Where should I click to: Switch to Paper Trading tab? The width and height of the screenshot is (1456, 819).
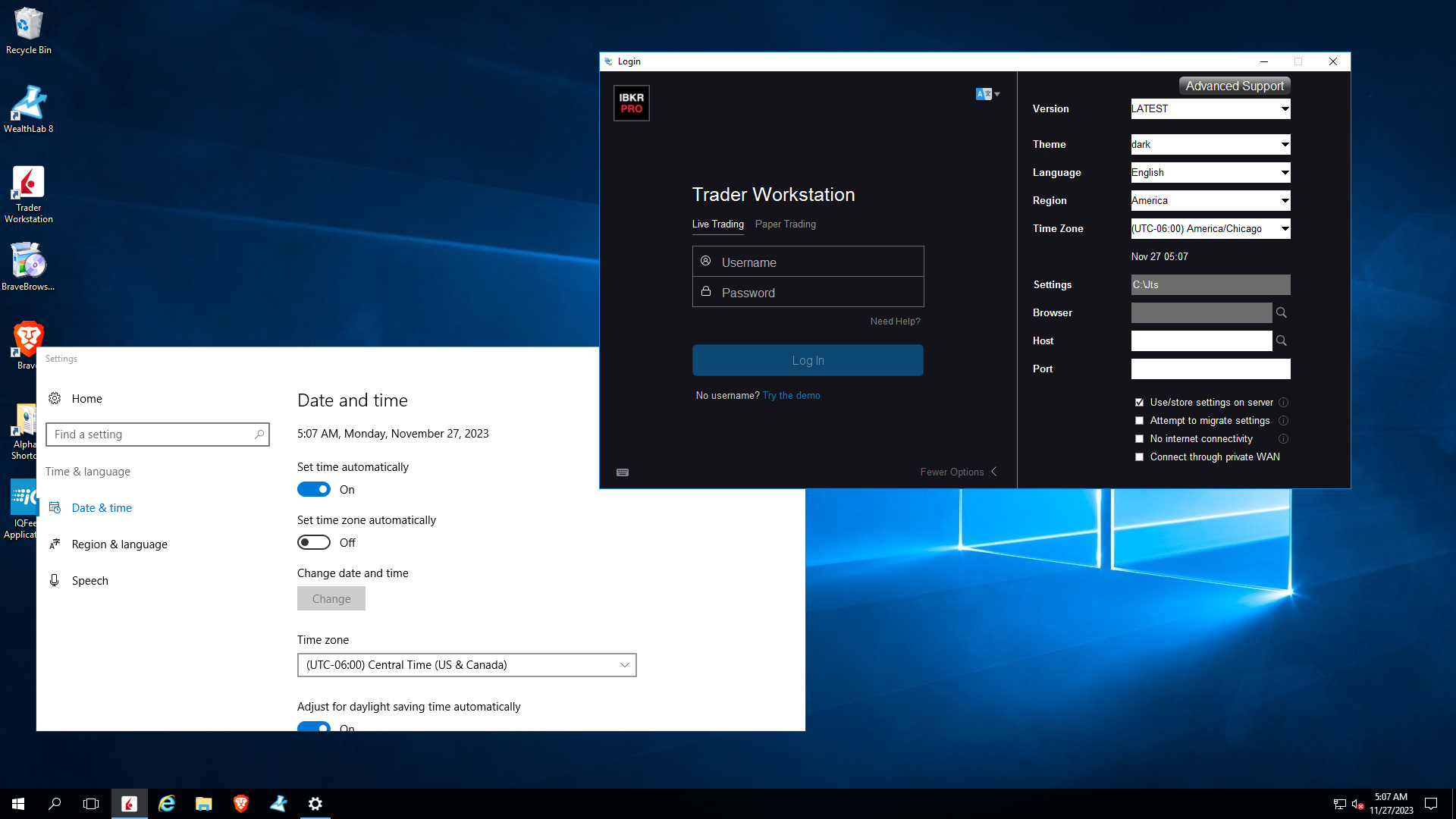786,224
